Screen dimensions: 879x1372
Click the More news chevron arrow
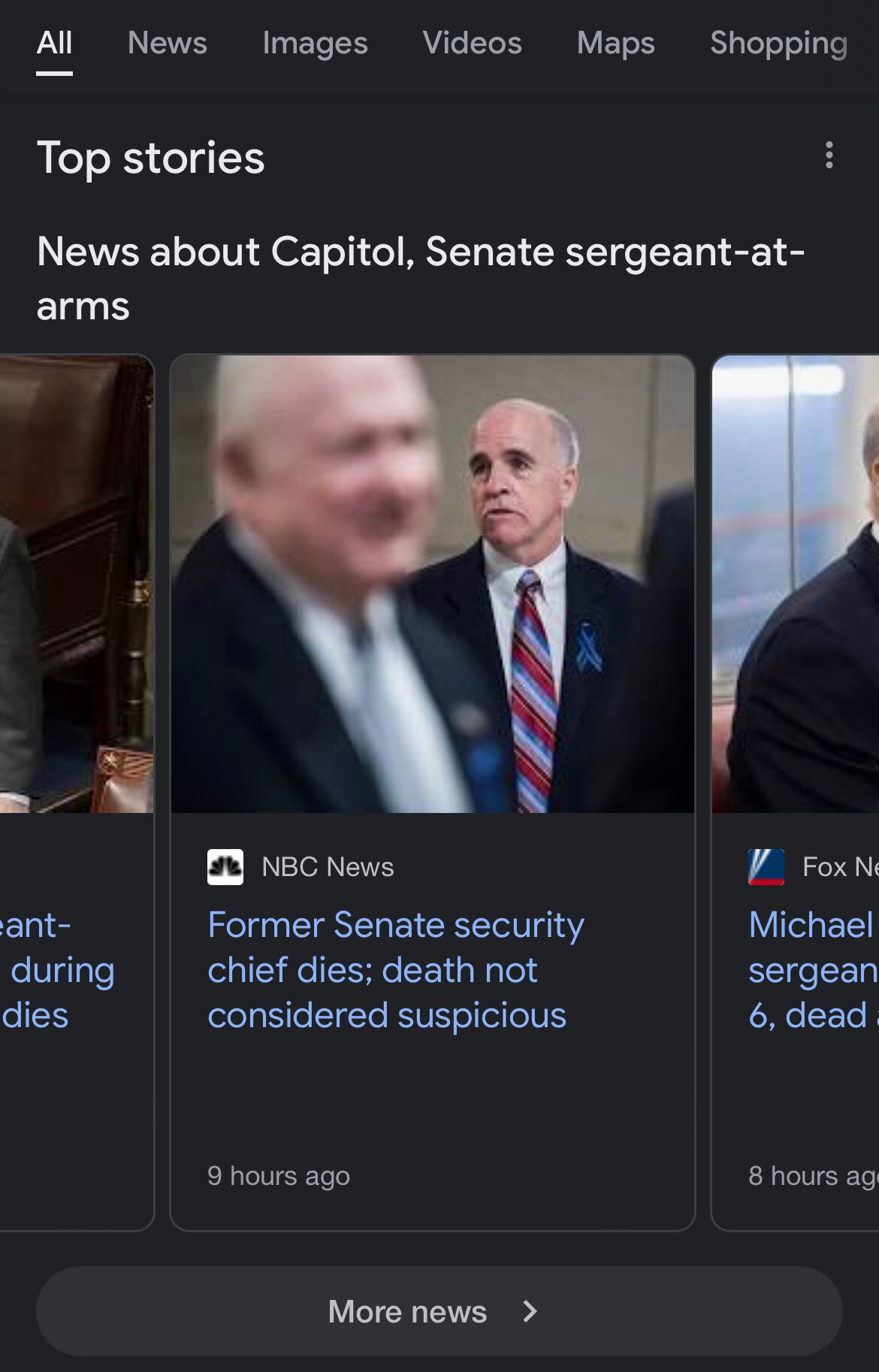pyautogui.click(x=530, y=1311)
